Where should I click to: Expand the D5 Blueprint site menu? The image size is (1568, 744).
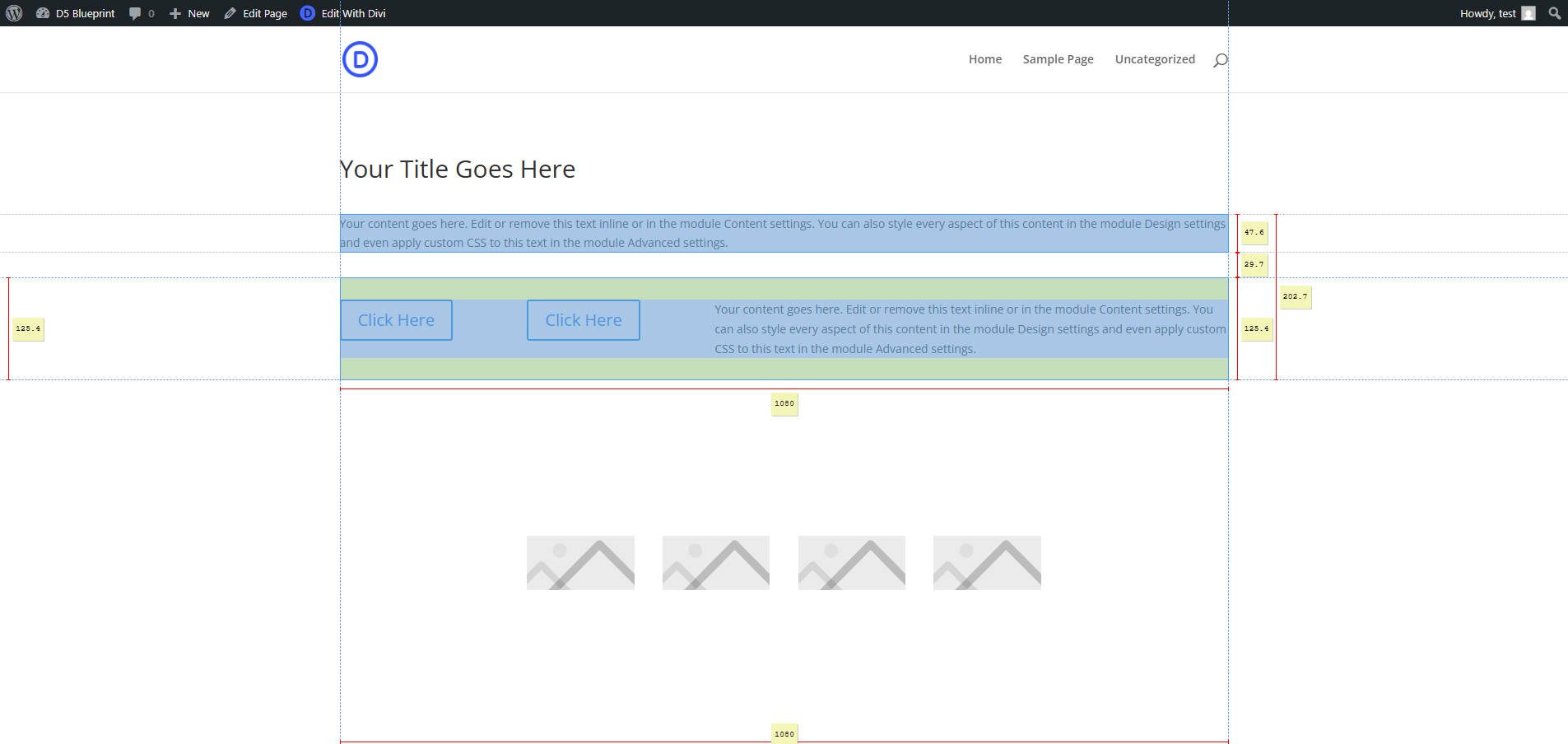[85, 13]
